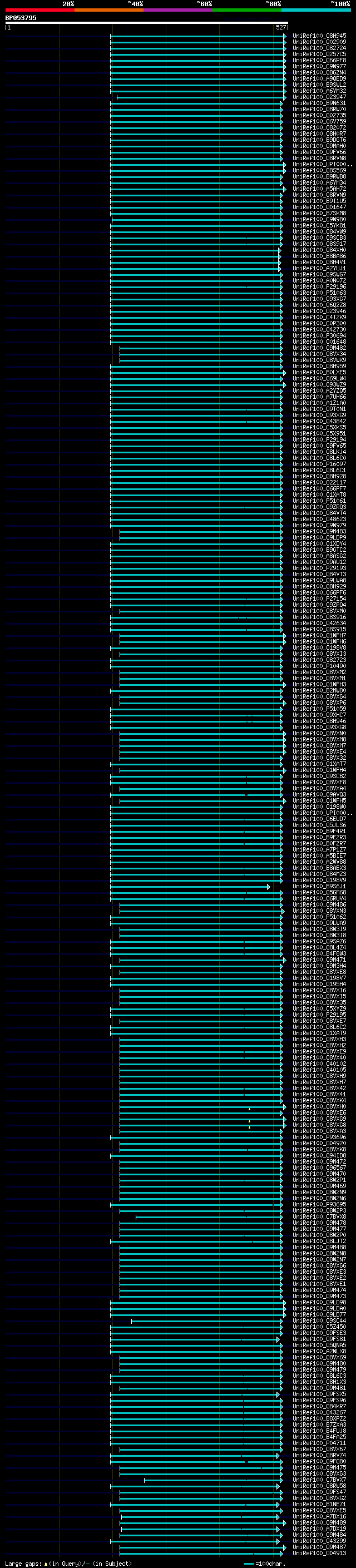Screen dimensions: 356x1568
Task: Choose the UniRef100_Q8L6C3 label
Action: [319, 1376]
